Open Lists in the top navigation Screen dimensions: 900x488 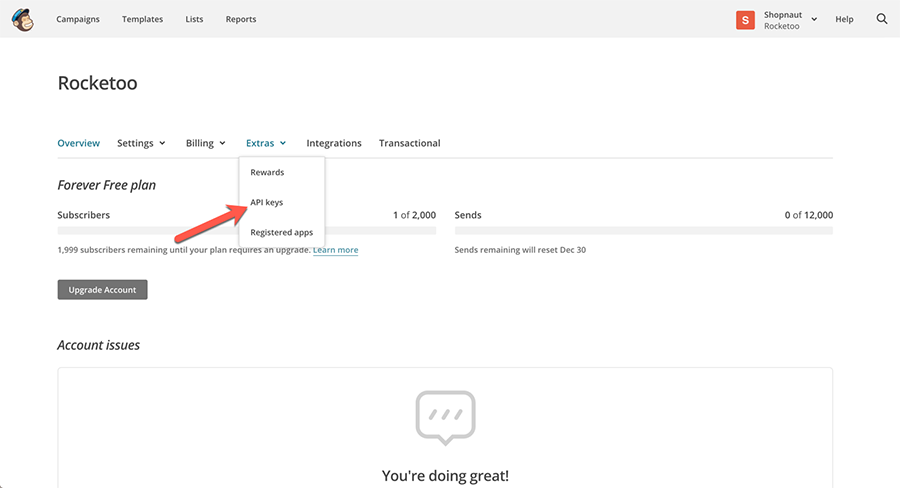pyautogui.click(x=194, y=19)
